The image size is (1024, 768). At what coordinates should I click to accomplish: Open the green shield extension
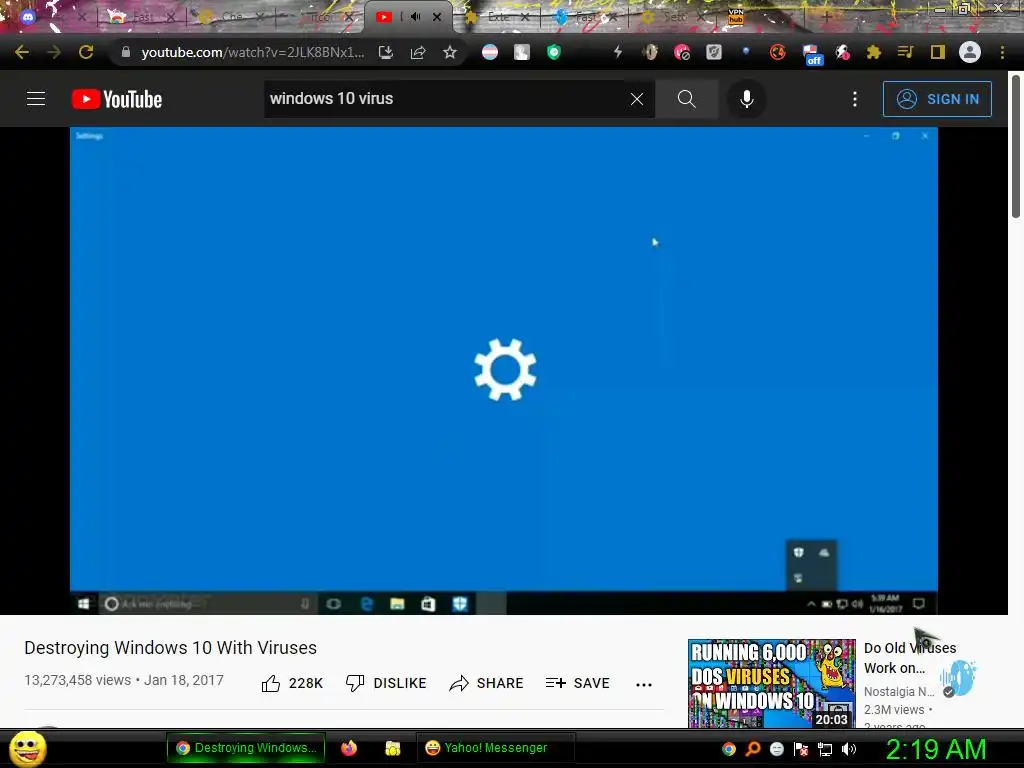click(554, 52)
